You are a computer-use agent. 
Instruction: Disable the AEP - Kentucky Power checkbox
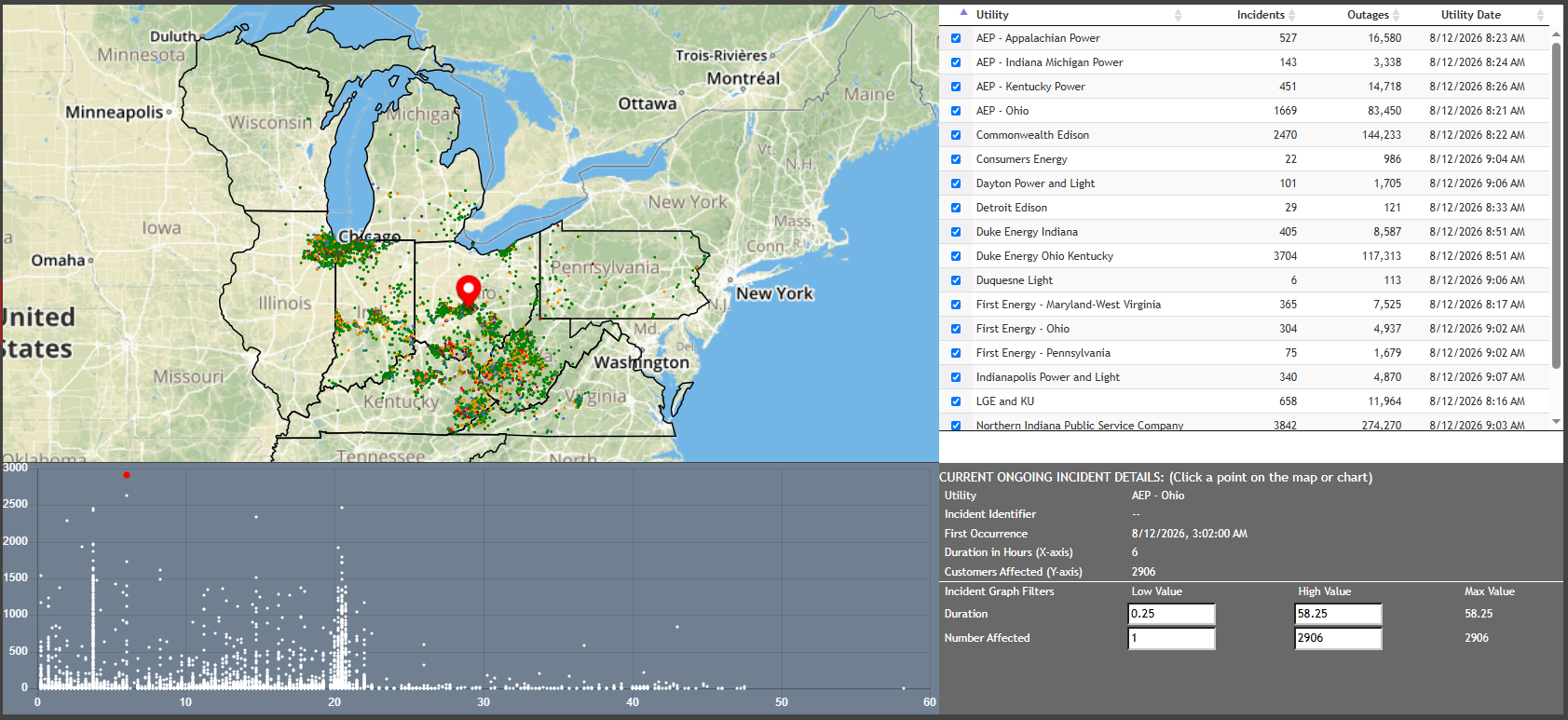pyautogui.click(x=956, y=87)
